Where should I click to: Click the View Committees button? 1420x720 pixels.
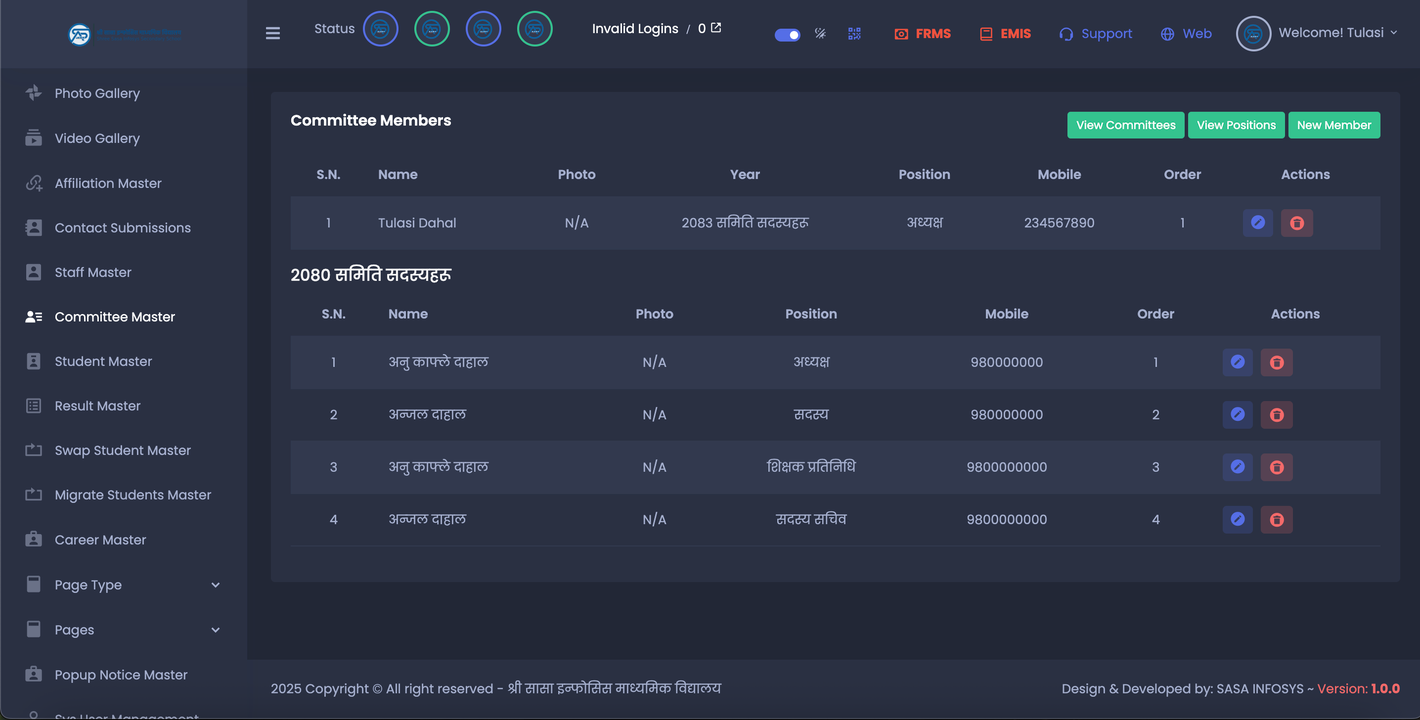pos(1125,125)
